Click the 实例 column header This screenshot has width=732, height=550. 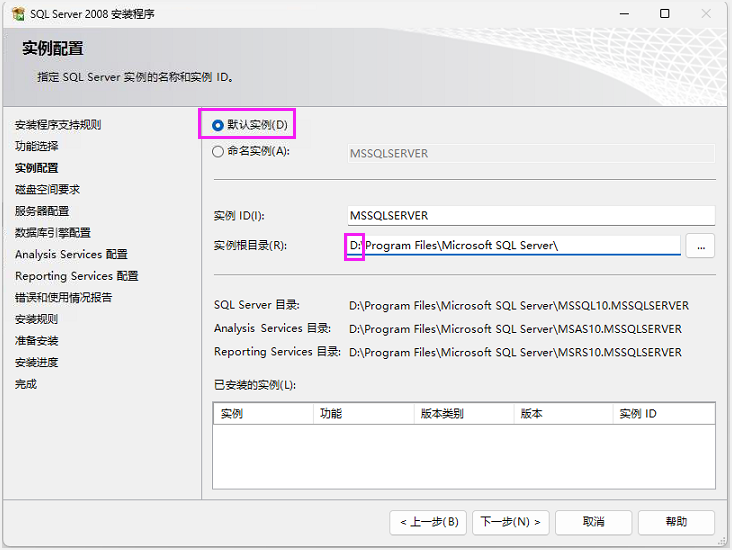click(x=263, y=414)
